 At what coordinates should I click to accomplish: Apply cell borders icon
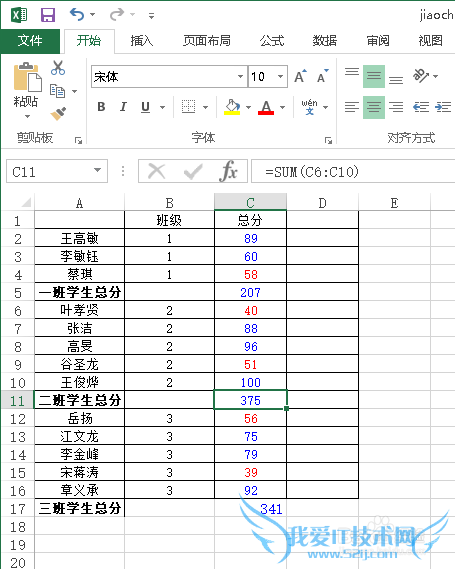click(x=188, y=107)
